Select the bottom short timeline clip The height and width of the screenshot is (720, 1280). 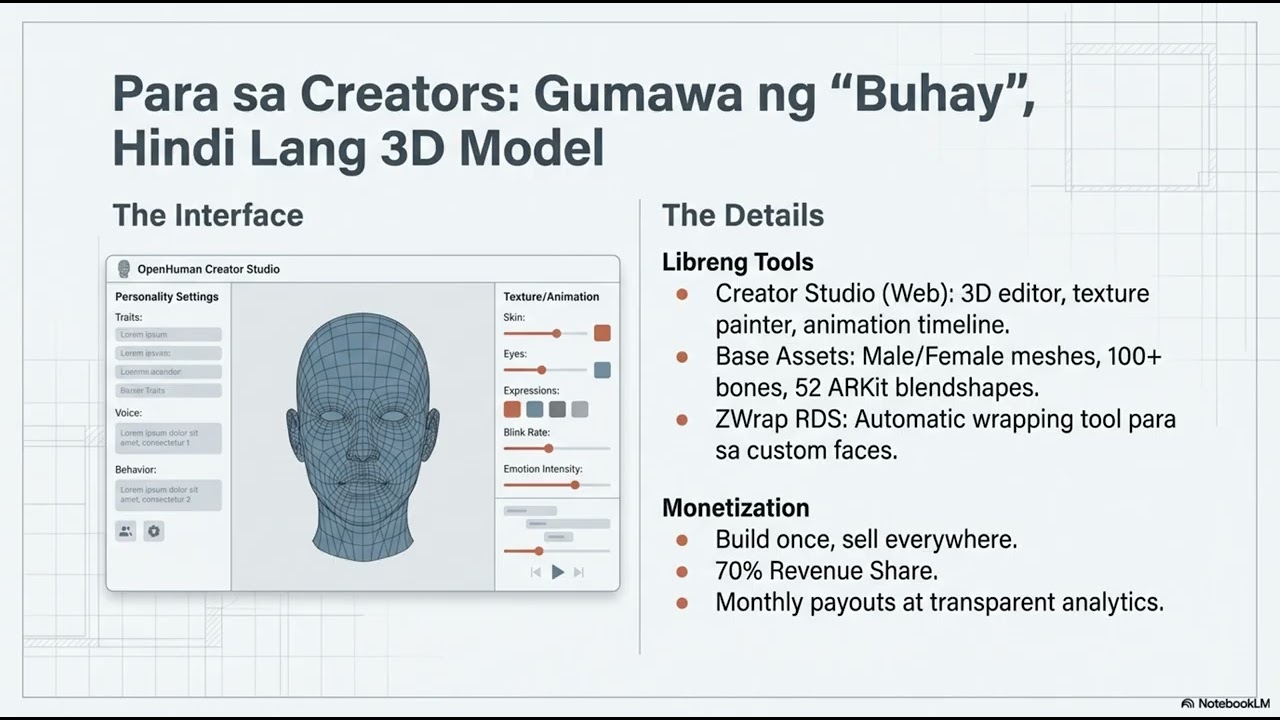[558, 537]
